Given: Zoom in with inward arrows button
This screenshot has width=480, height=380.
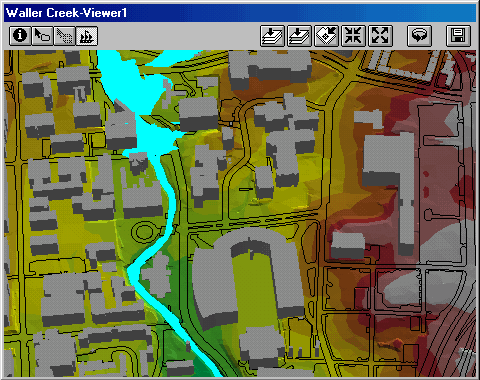Looking at the screenshot, I should pyautogui.click(x=353, y=36).
